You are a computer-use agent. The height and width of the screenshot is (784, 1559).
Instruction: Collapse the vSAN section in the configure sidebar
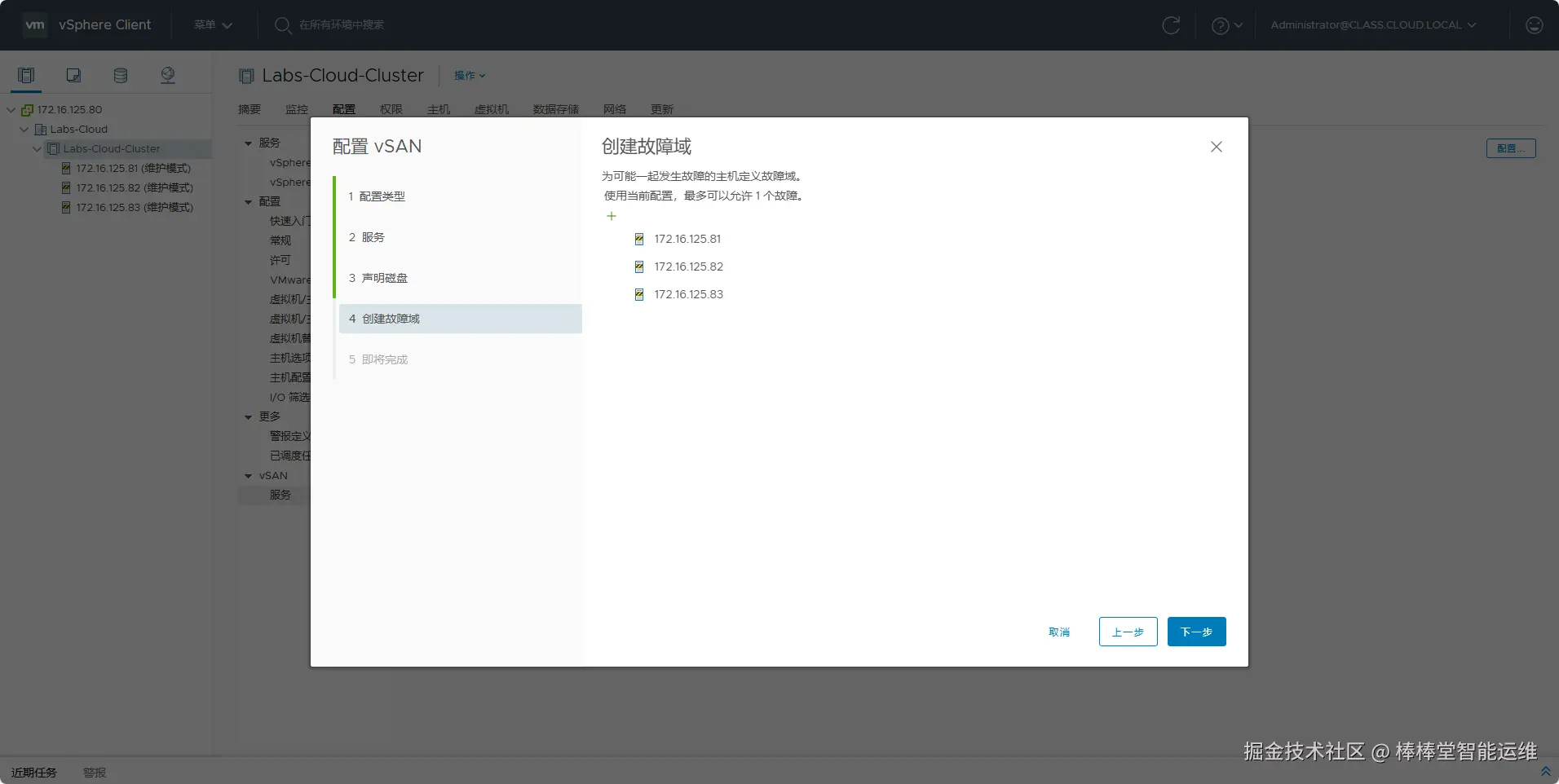(x=249, y=476)
